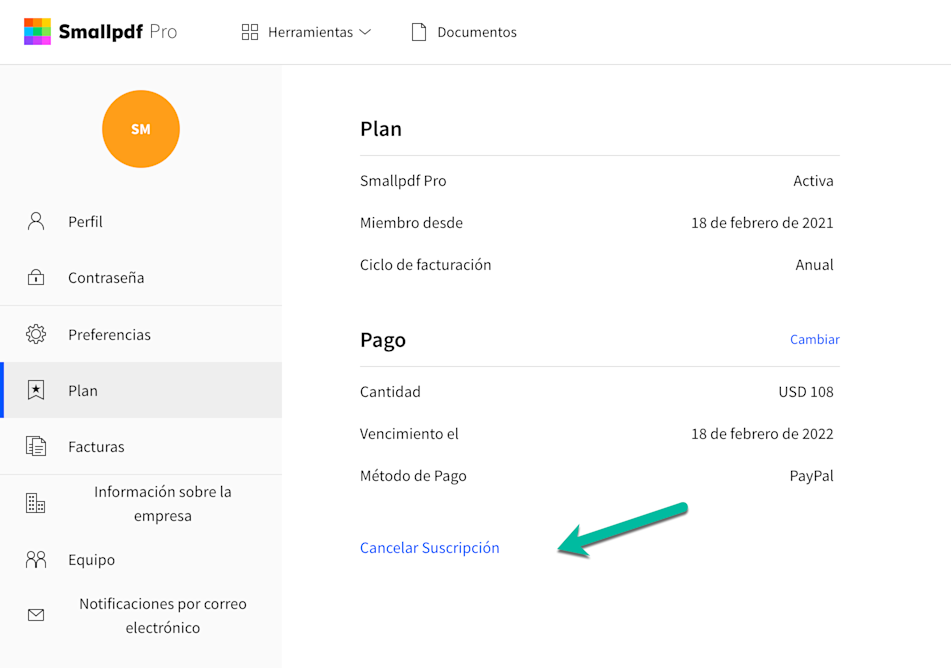The image size is (951, 668).
Task: Click the PayPal payment method value
Action: pos(812,476)
